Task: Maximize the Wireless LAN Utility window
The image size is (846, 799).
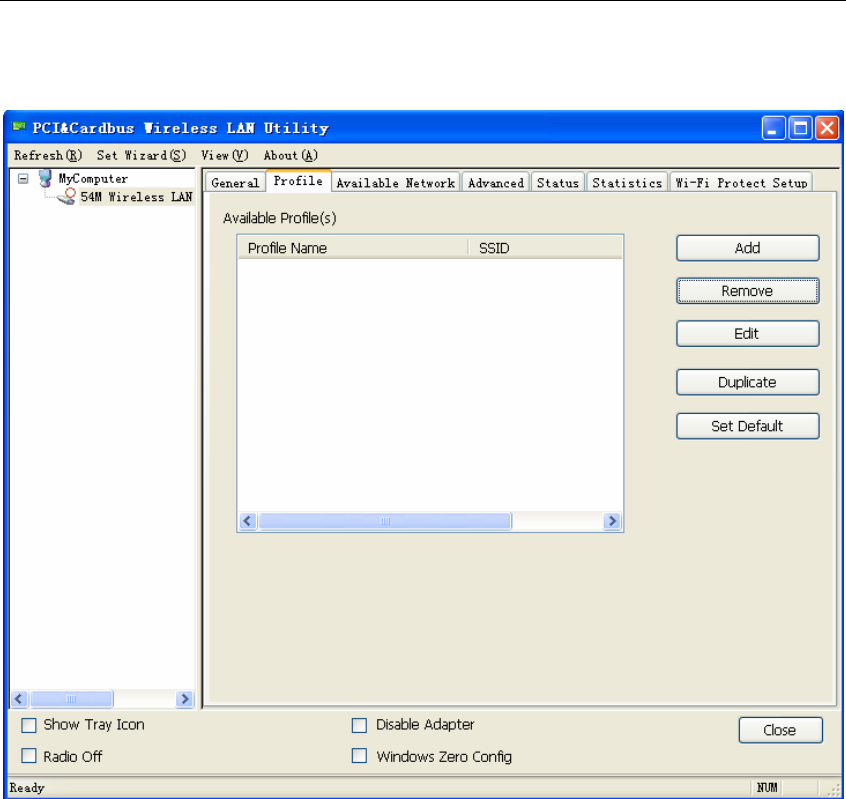Action: click(x=800, y=128)
